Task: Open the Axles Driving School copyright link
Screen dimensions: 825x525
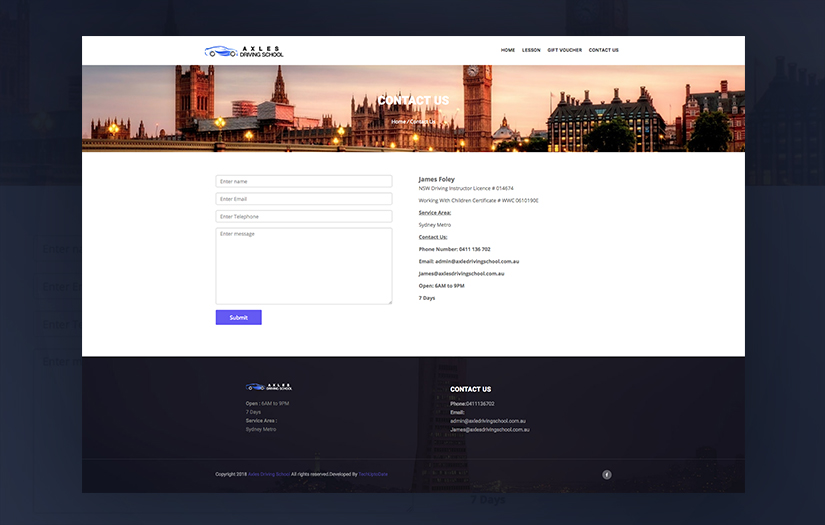Action: [269, 474]
